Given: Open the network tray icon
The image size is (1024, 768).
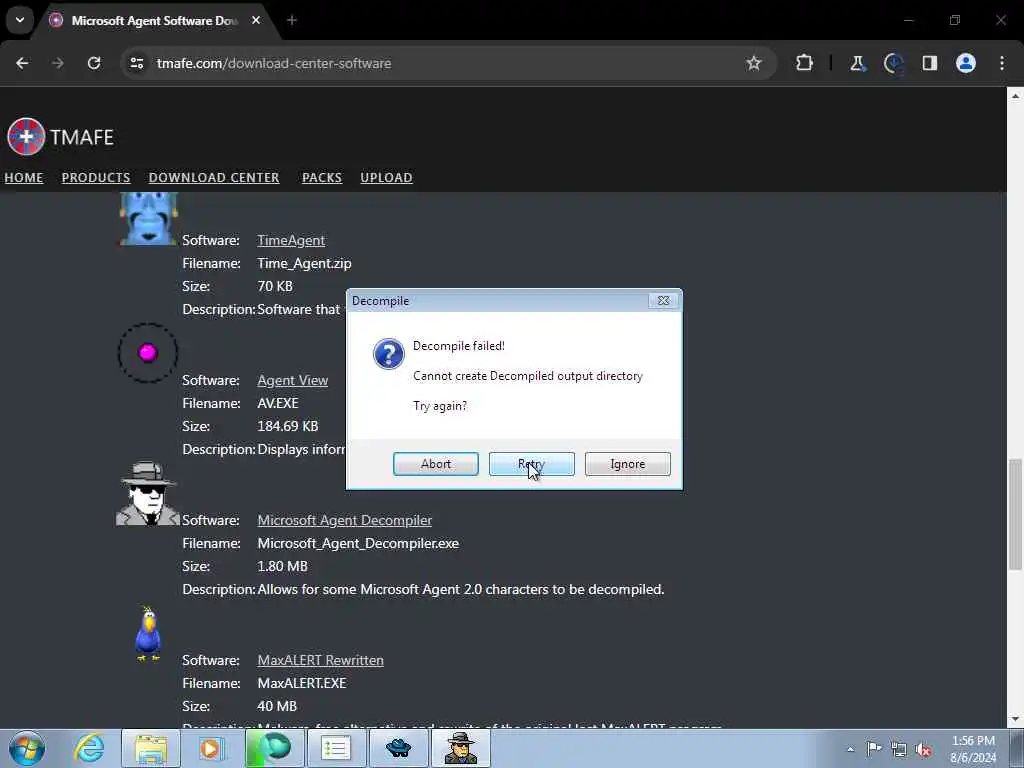Looking at the screenshot, I should (899, 749).
